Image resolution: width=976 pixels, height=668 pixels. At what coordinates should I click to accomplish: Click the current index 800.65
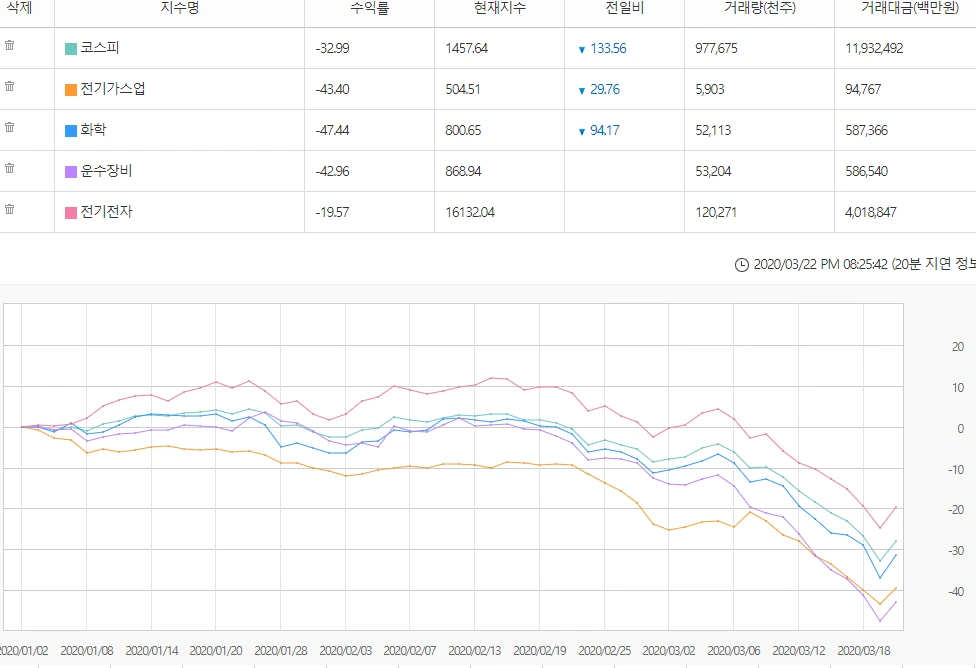[463, 131]
